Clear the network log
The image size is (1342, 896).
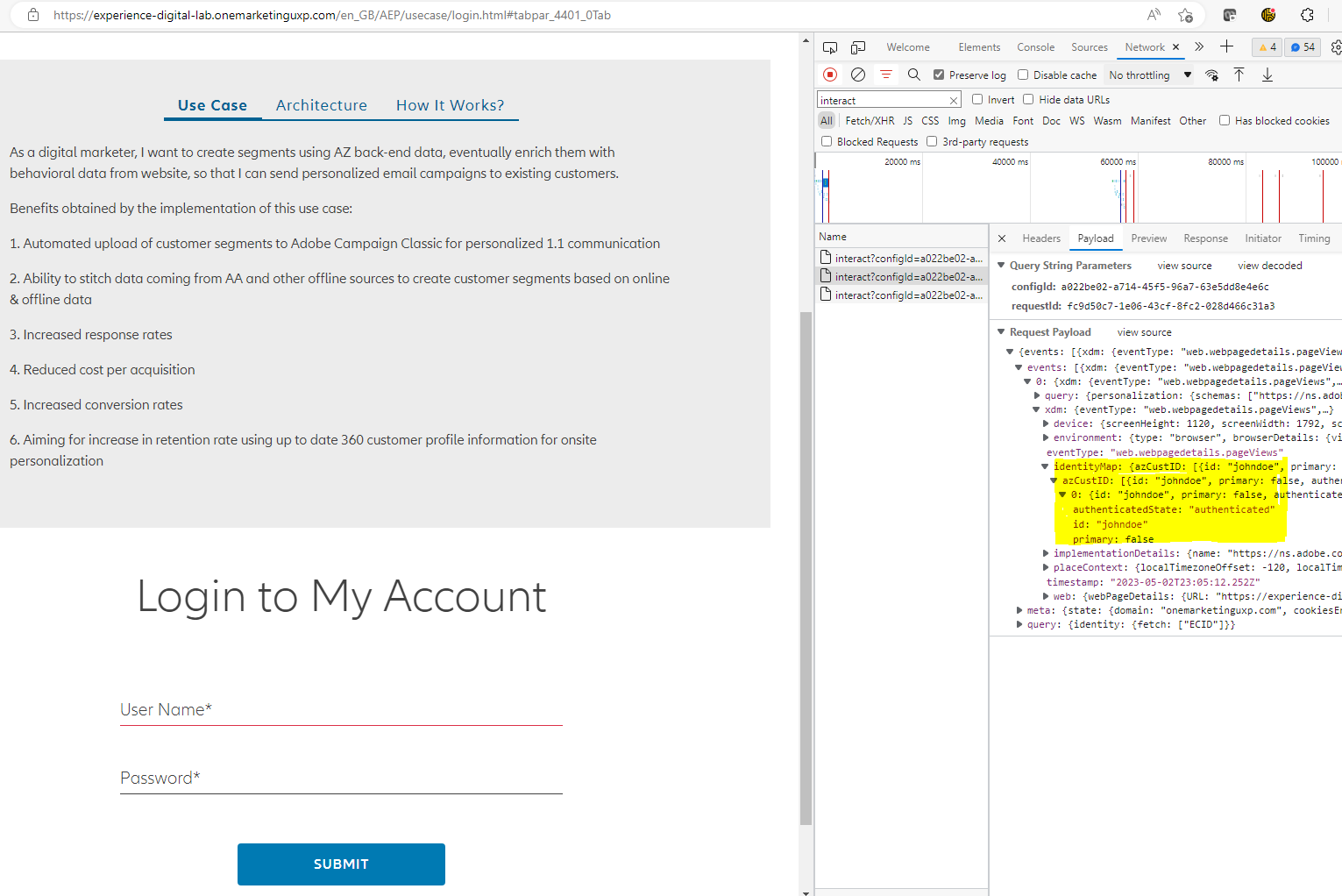pyautogui.click(x=858, y=75)
